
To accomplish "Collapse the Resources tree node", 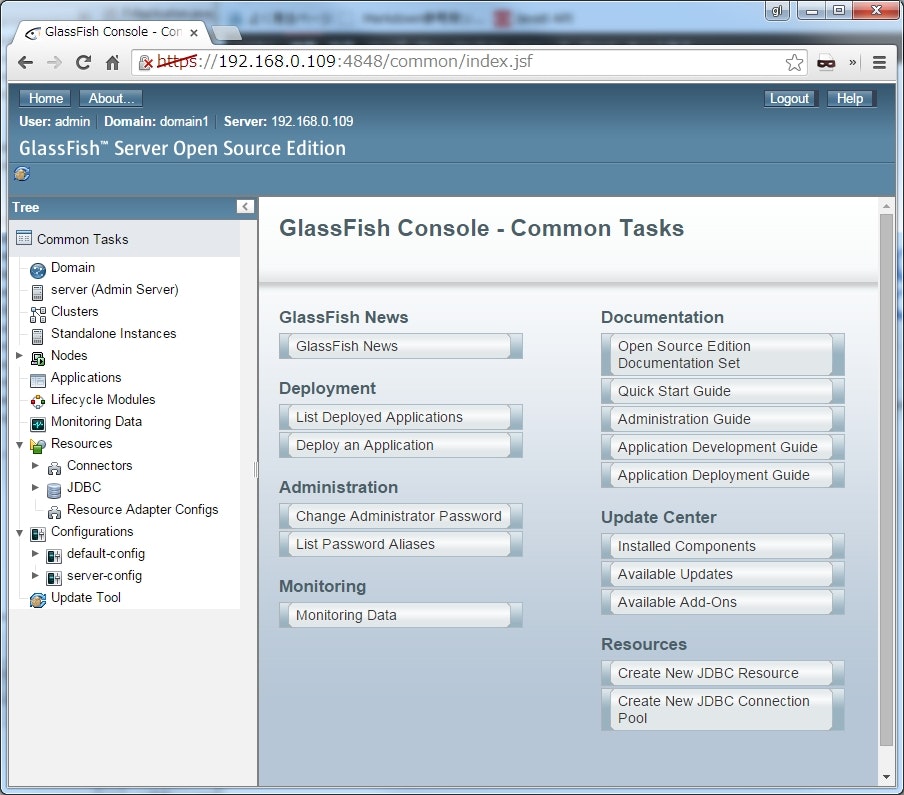I will coord(19,444).
